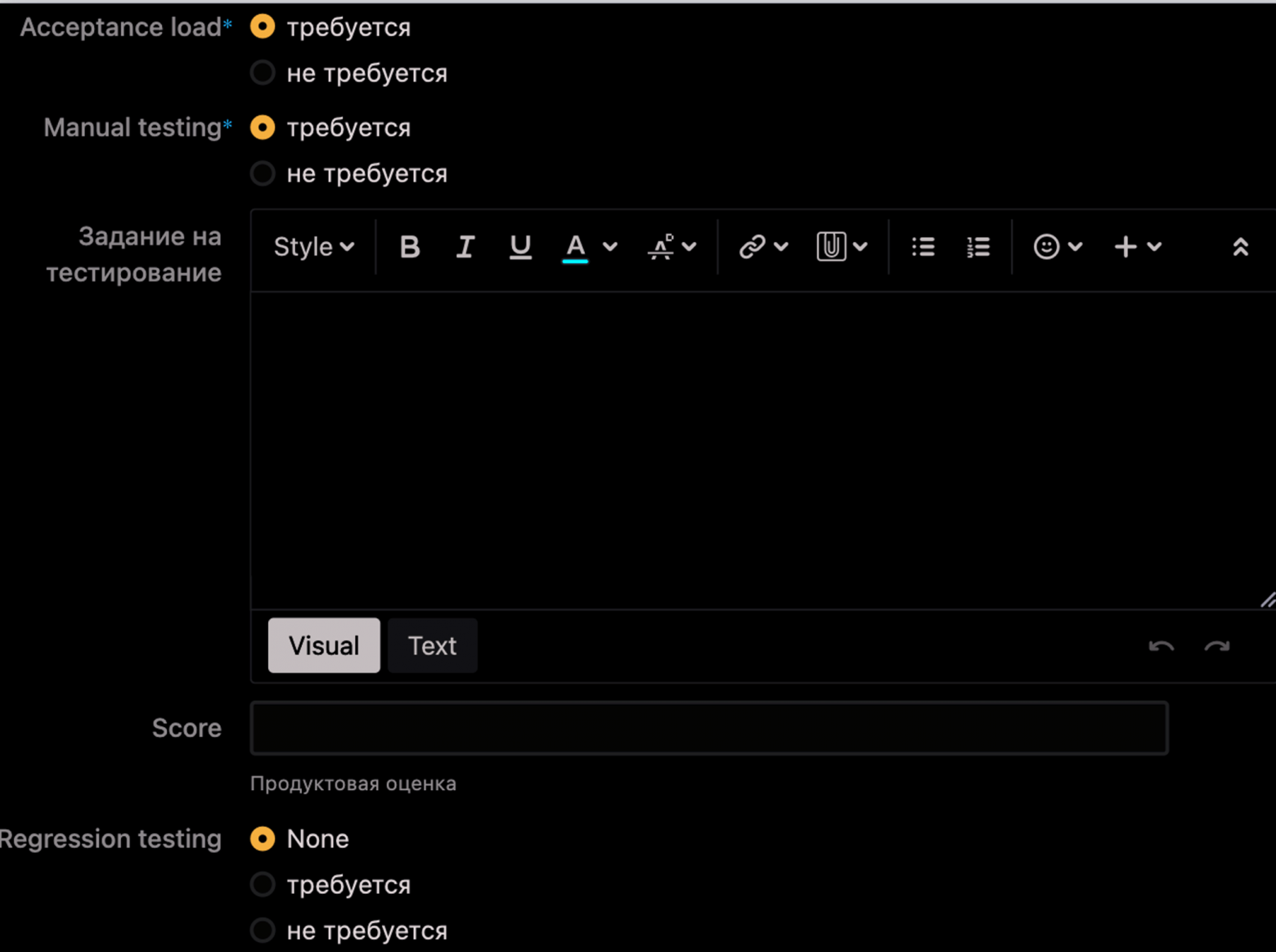Click into the Score input field

709,728
